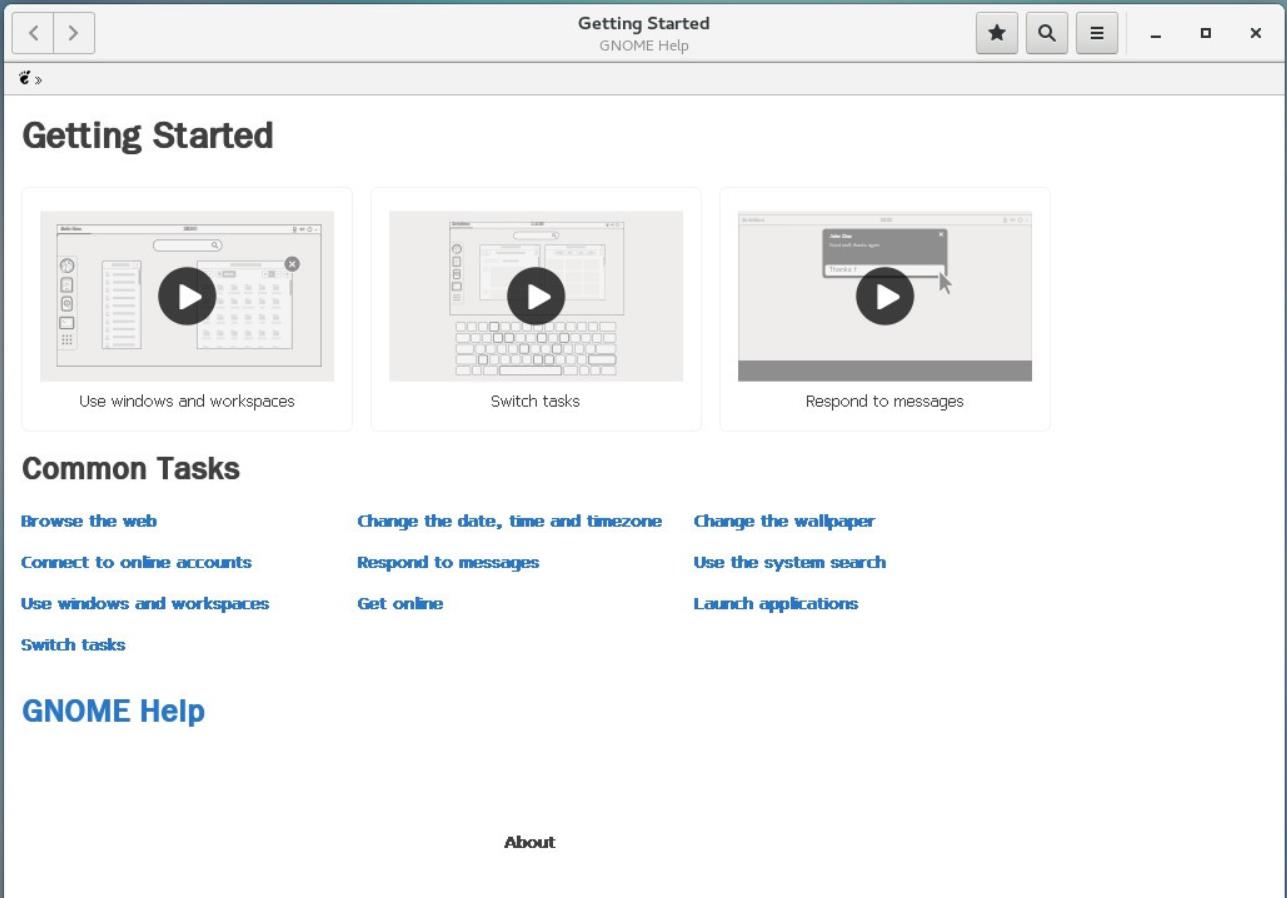Open Connect to online accounts link
1287x898 pixels.
(x=136, y=562)
